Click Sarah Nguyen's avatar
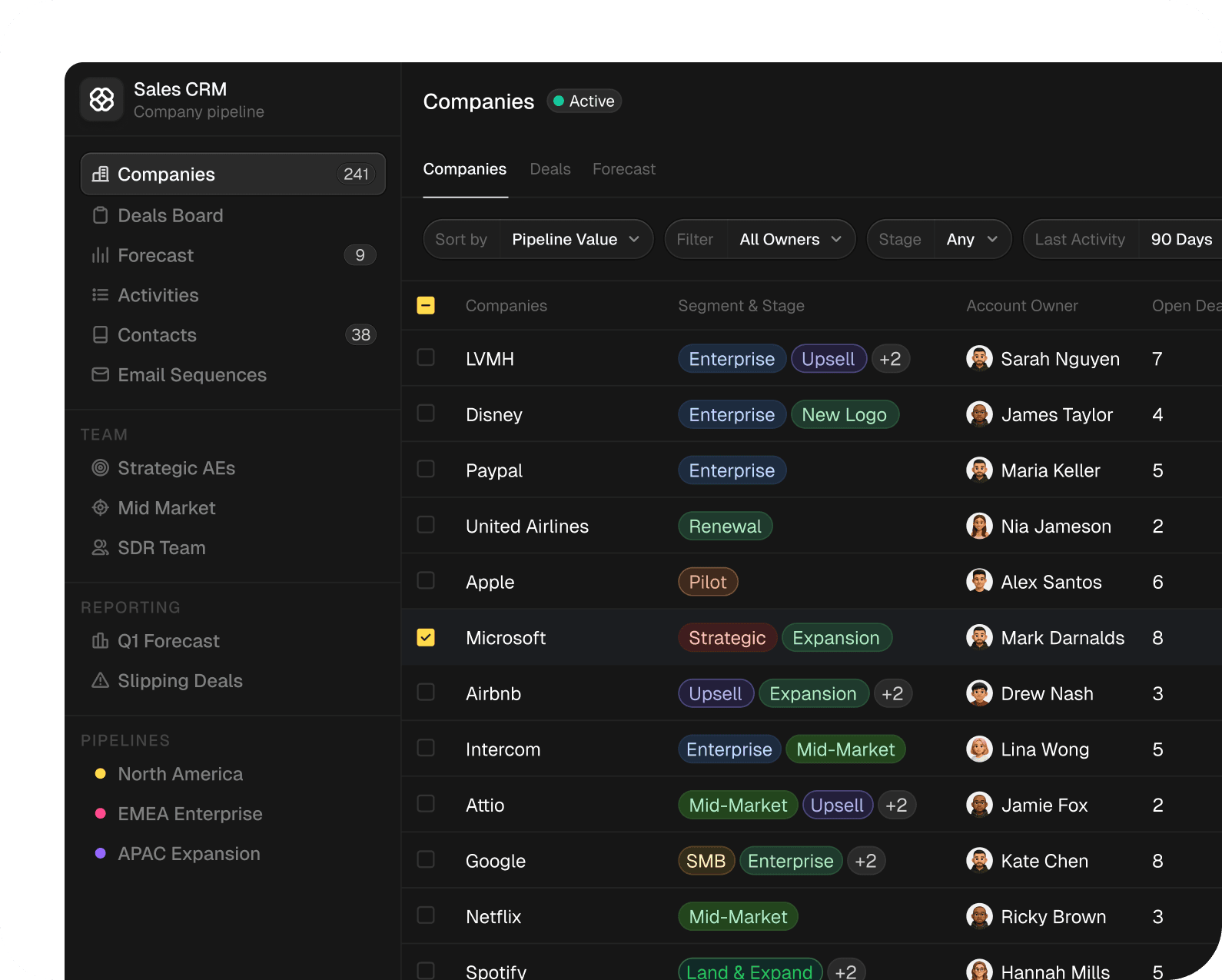1222x980 pixels. 979,358
